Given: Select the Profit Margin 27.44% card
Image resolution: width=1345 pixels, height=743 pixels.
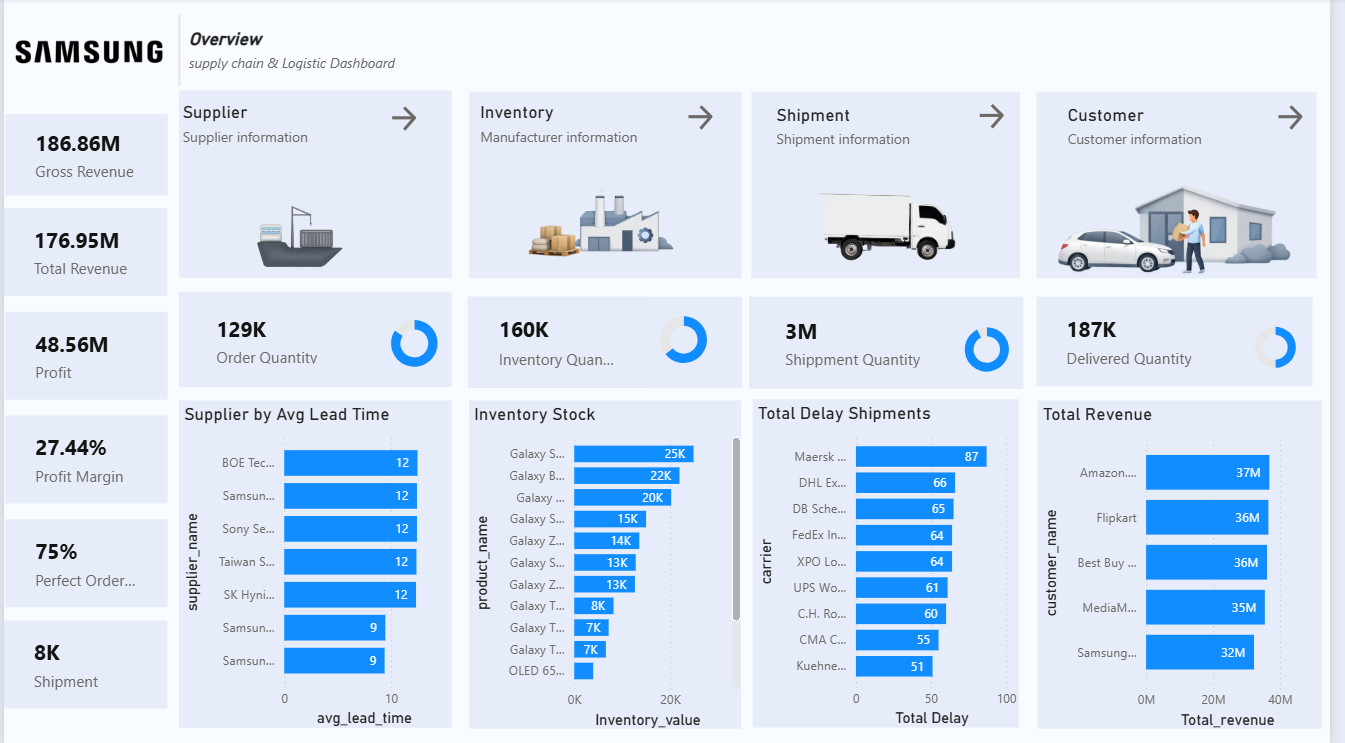Looking at the screenshot, I should click(x=86, y=460).
